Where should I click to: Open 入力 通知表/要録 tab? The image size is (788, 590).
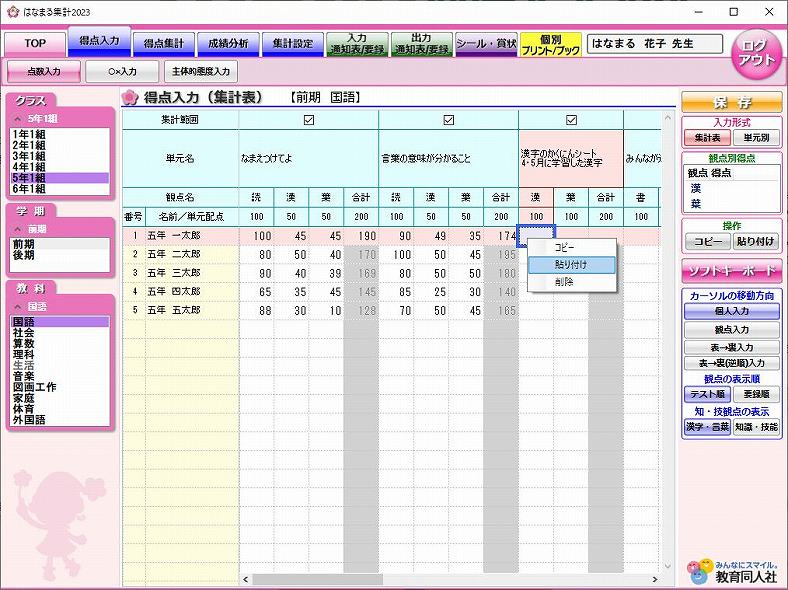(357, 44)
